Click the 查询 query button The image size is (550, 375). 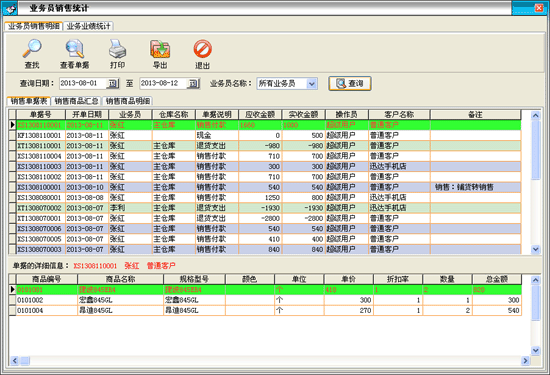coord(350,83)
